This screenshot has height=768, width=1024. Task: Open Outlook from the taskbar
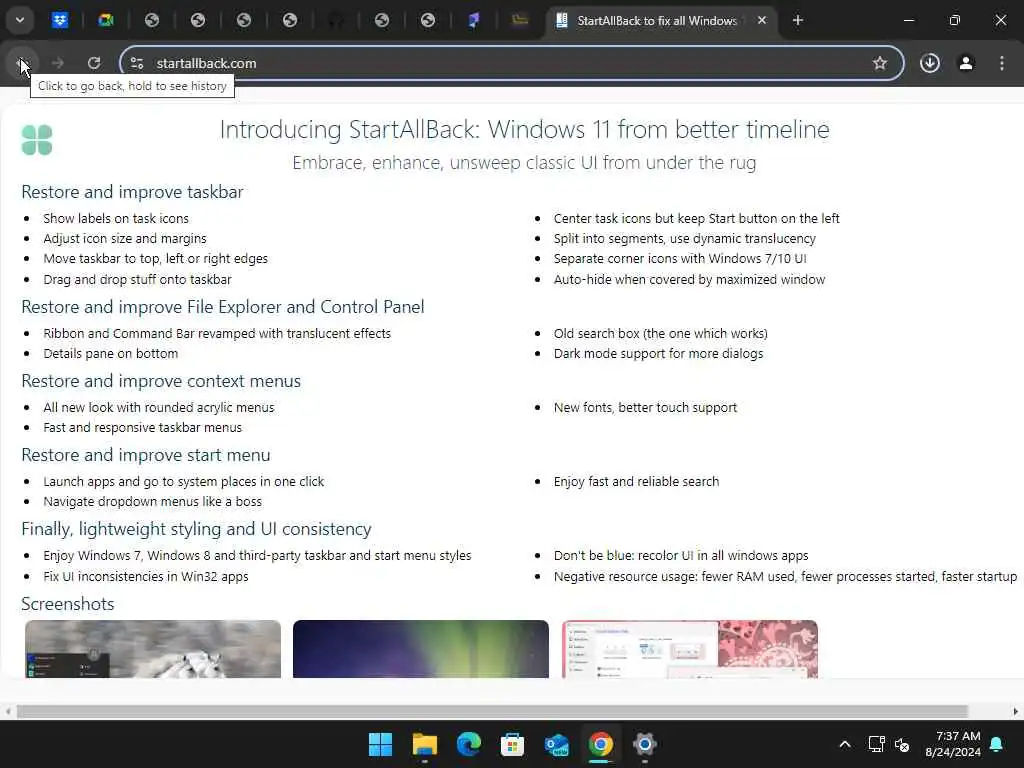[x=556, y=744]
